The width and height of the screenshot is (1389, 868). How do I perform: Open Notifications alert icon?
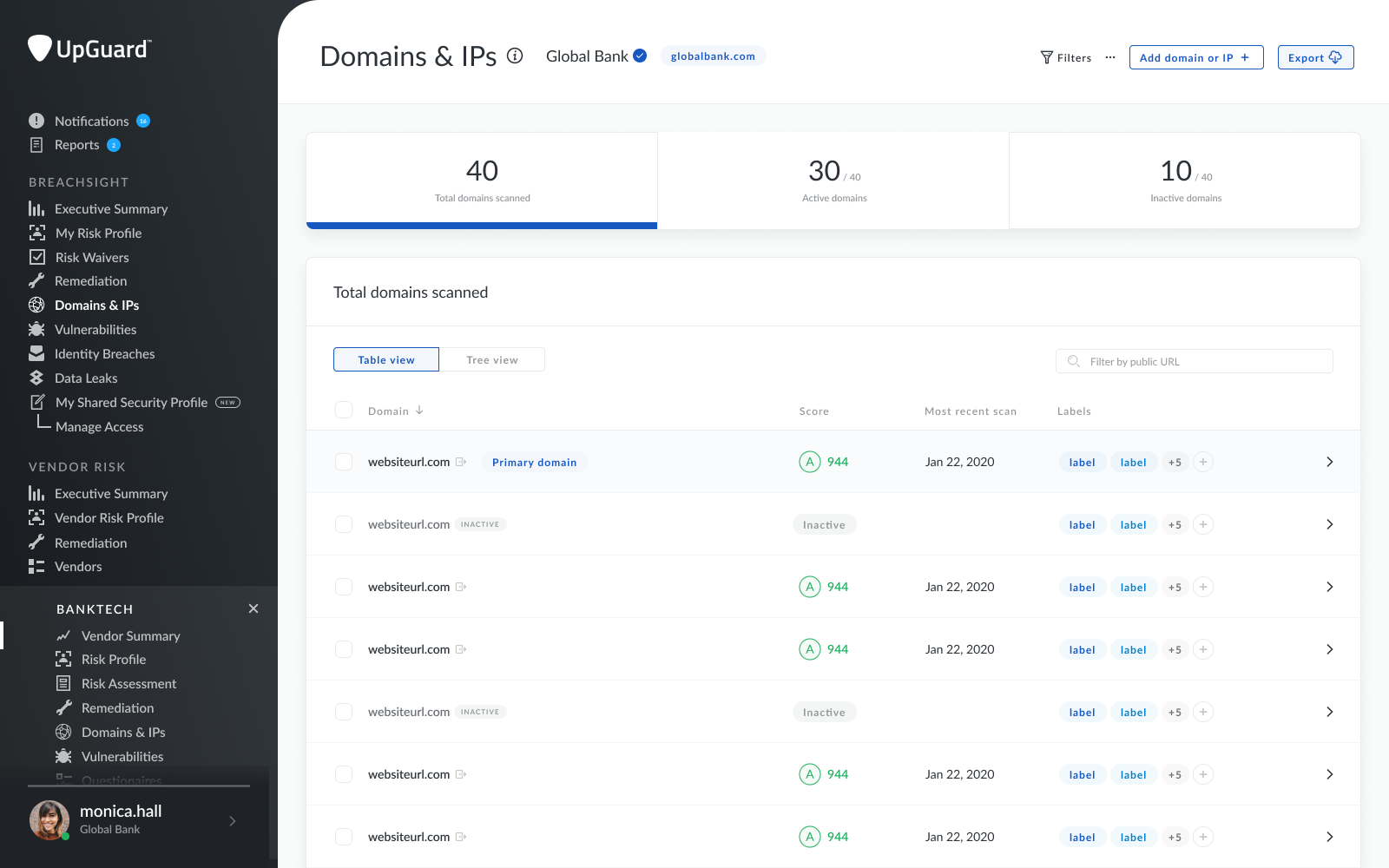click(x=36, y=121)
